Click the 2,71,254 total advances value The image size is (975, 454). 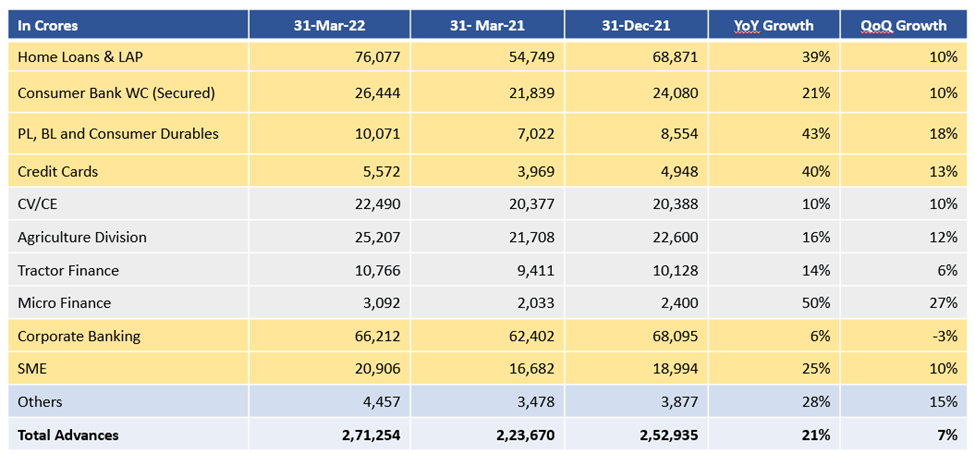pos(368,435)
